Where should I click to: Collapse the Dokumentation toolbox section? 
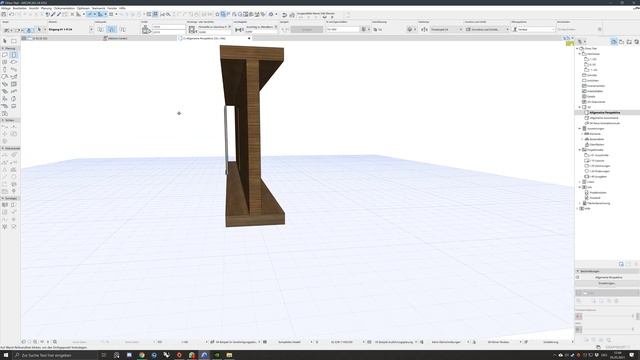(x=3, y=148)
